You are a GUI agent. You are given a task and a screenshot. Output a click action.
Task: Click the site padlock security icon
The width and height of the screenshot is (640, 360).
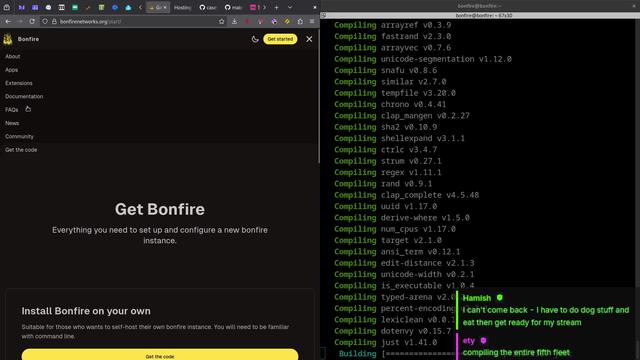tap(54, 21)
